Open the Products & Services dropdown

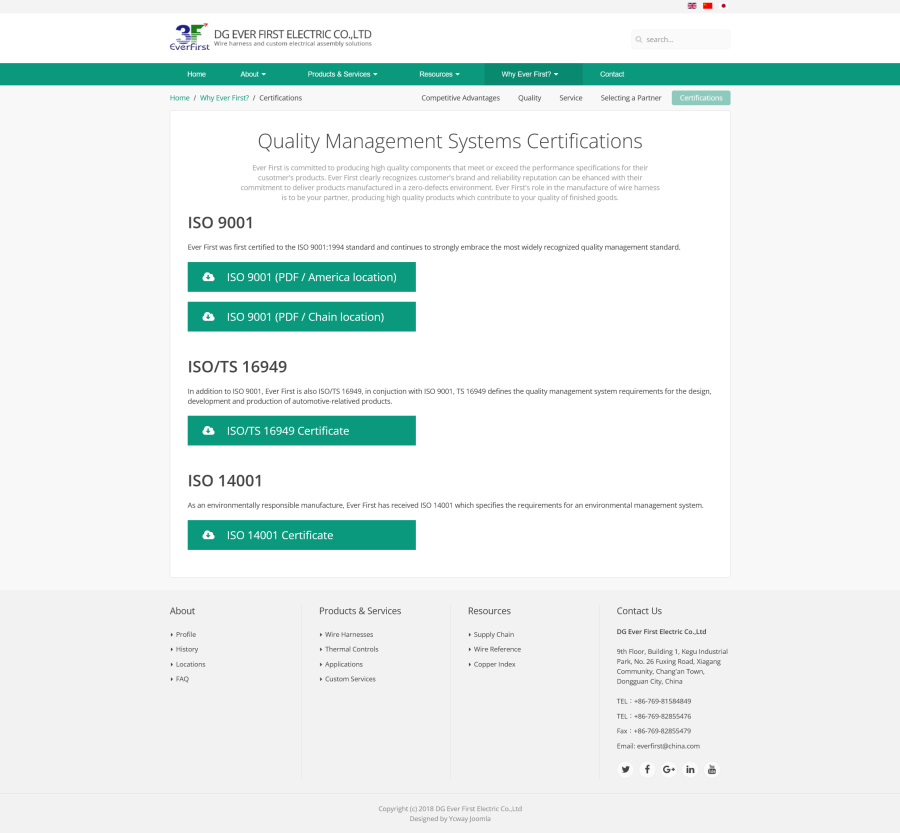click(342, 74)
